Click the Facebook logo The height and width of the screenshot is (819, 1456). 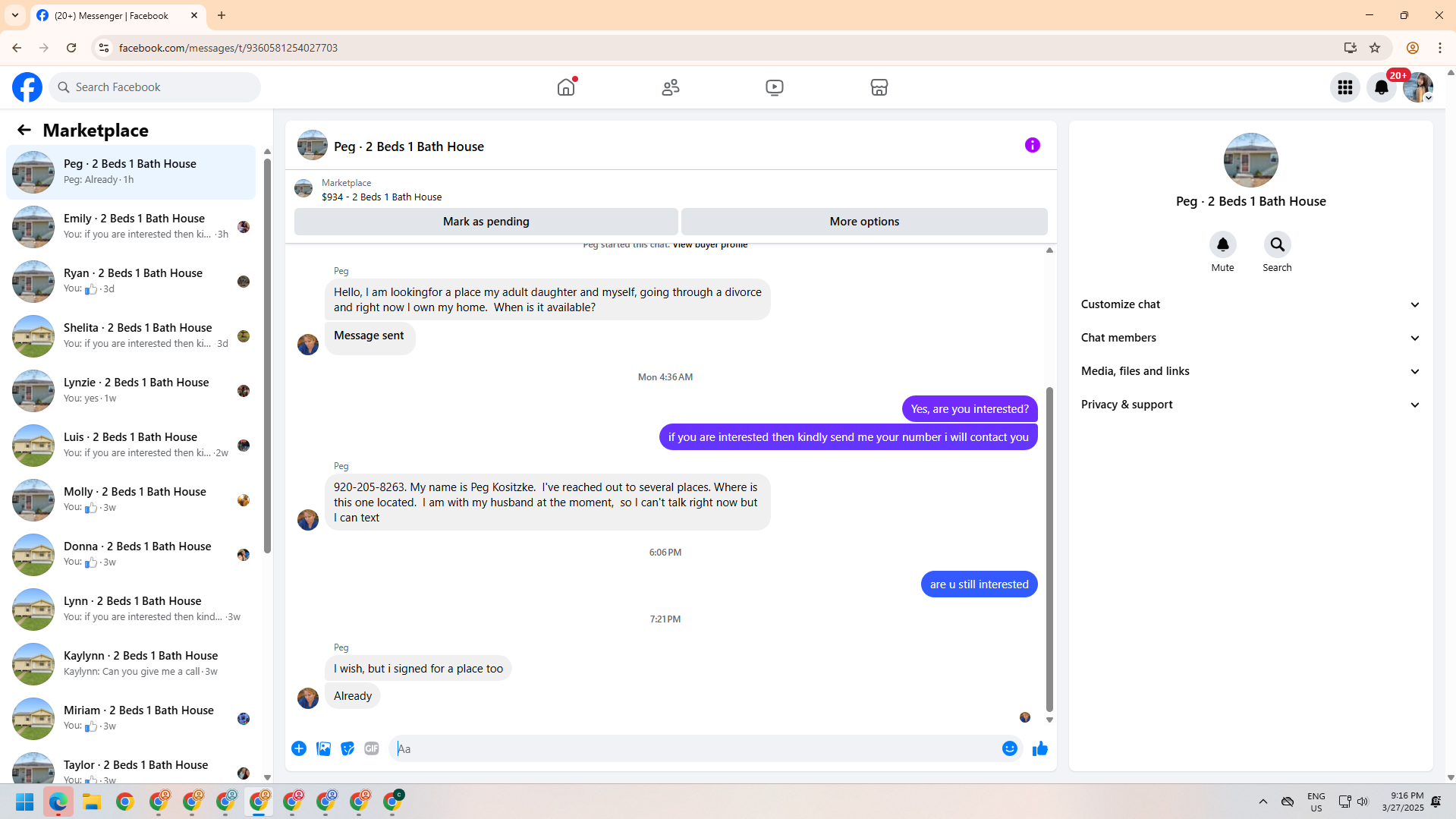point(27,87)
